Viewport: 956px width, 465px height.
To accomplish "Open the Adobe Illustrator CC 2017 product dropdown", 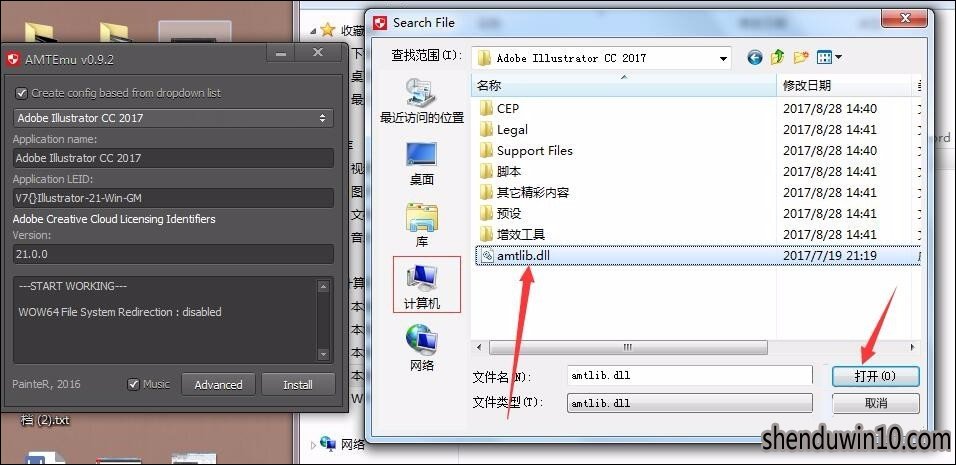I will click(x=173, y=118).
